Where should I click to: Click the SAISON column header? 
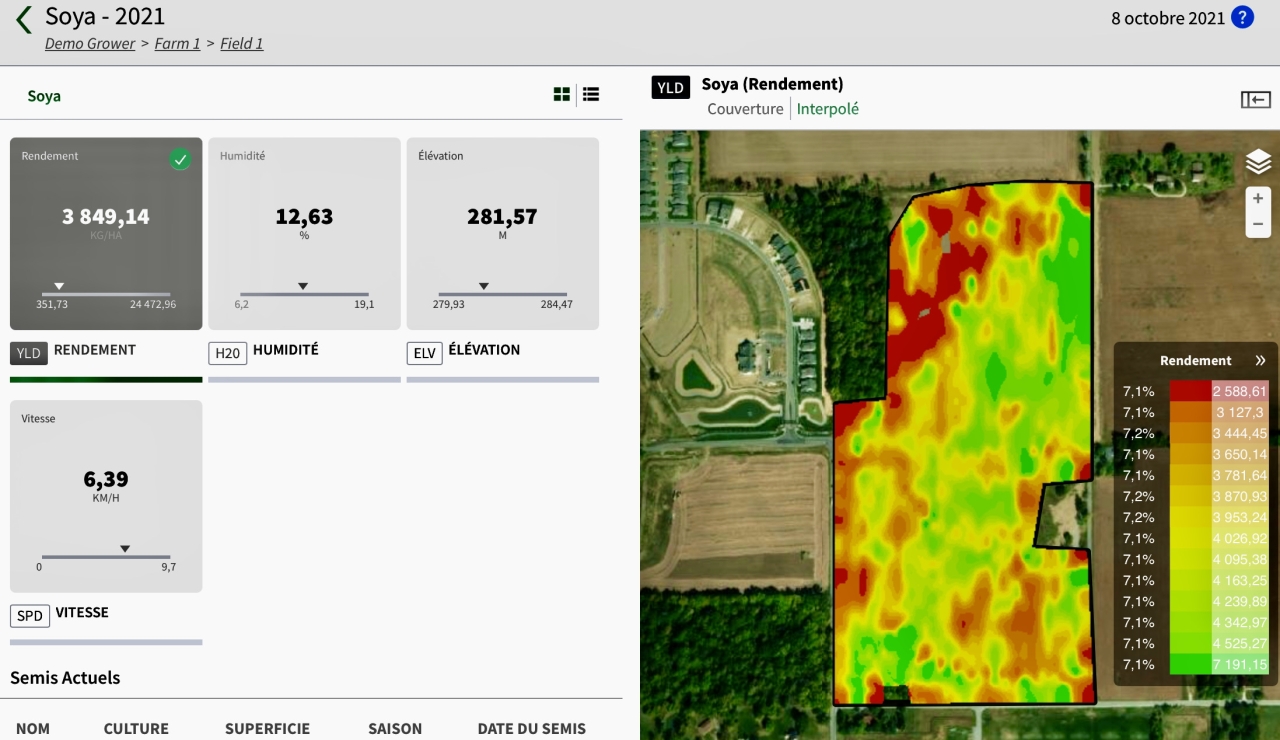pyautogui.click(x=395, y=729)
